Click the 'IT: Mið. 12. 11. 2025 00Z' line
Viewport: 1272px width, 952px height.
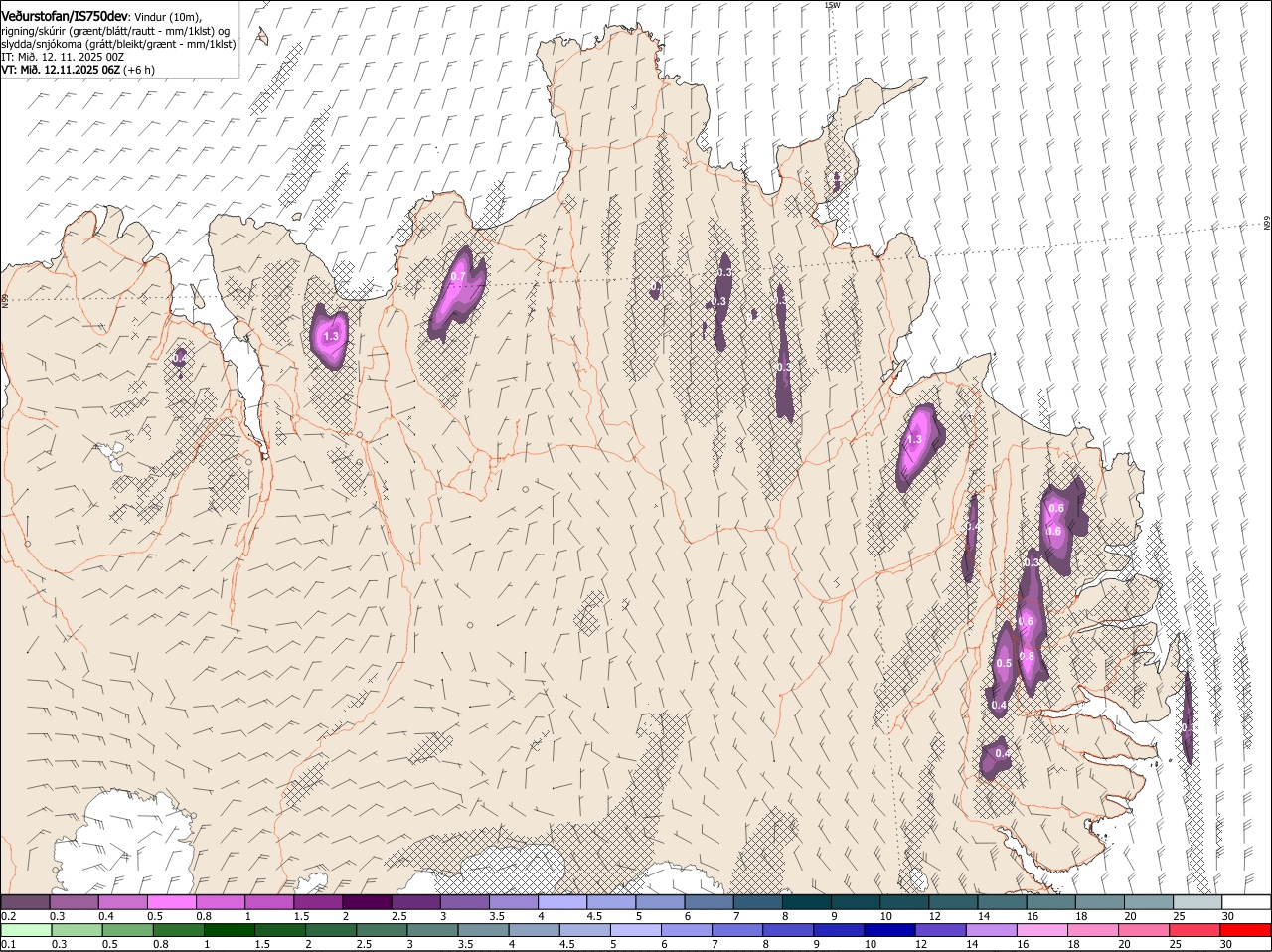pos(63,57)
